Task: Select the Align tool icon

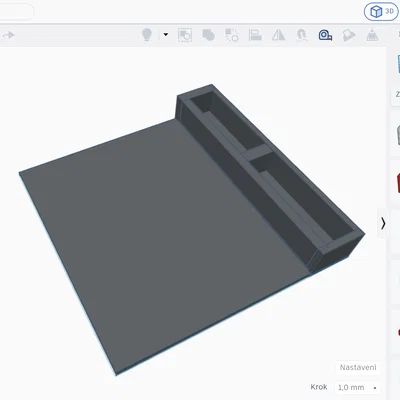Action: pyautogui.click(x=255, y=35)
